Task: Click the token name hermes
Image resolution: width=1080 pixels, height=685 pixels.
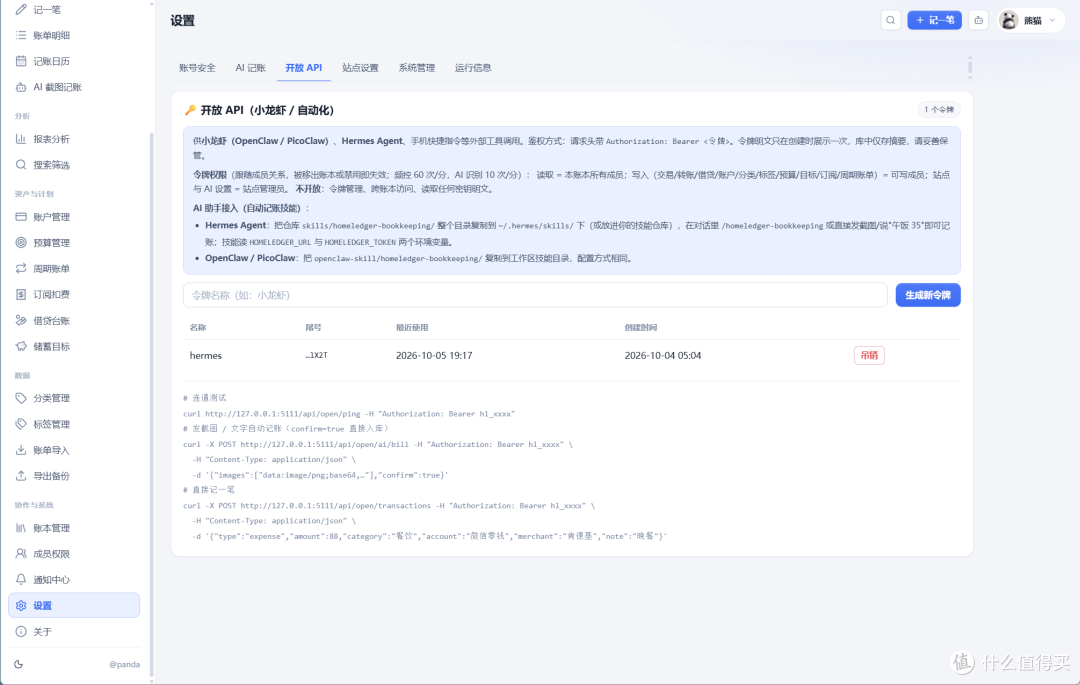Action: tap(206, 356)
